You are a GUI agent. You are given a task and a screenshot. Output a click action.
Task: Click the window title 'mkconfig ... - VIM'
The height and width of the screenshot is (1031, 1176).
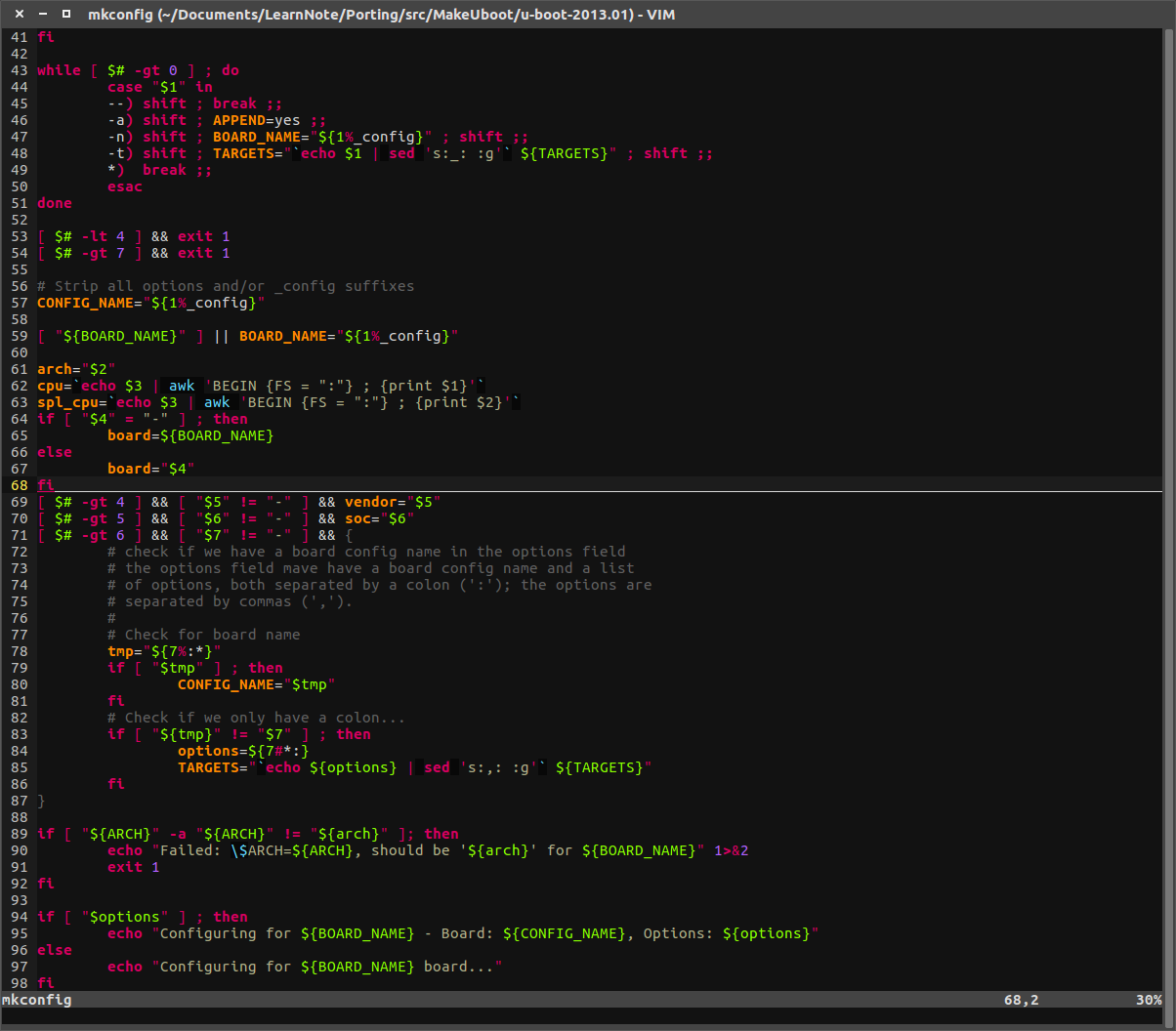click(381, 15)
